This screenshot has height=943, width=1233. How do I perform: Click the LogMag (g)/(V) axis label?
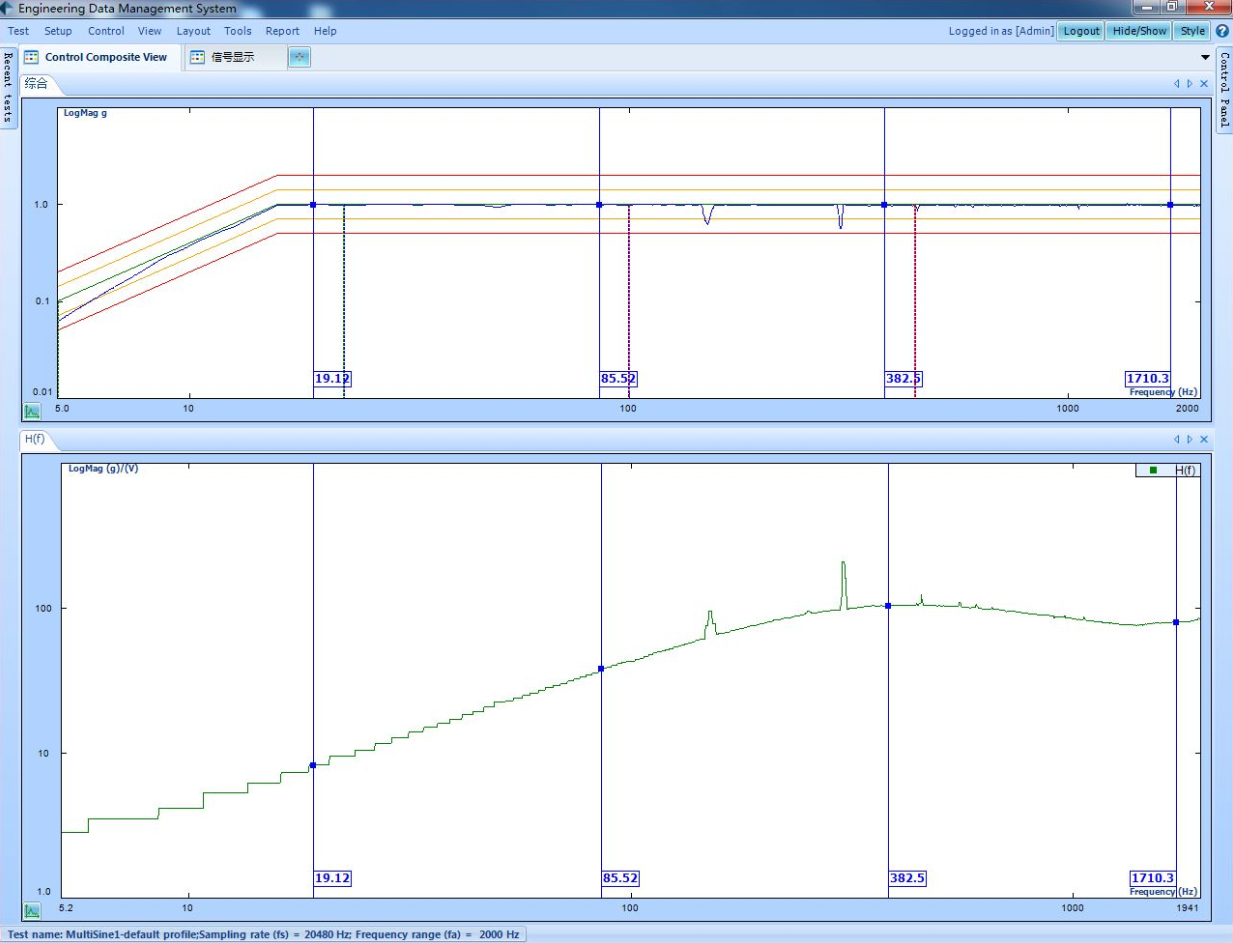[x=104, y=468]
